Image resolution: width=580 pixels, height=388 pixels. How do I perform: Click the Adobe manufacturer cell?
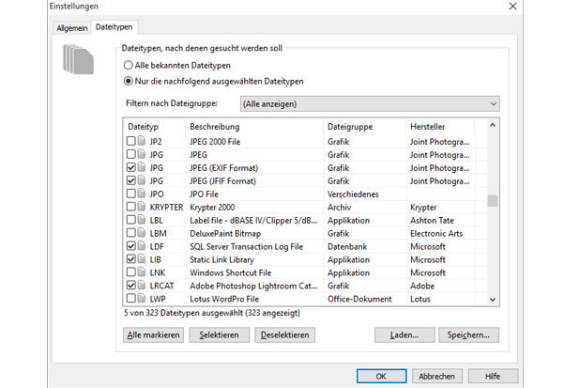[x=422, y=286]
